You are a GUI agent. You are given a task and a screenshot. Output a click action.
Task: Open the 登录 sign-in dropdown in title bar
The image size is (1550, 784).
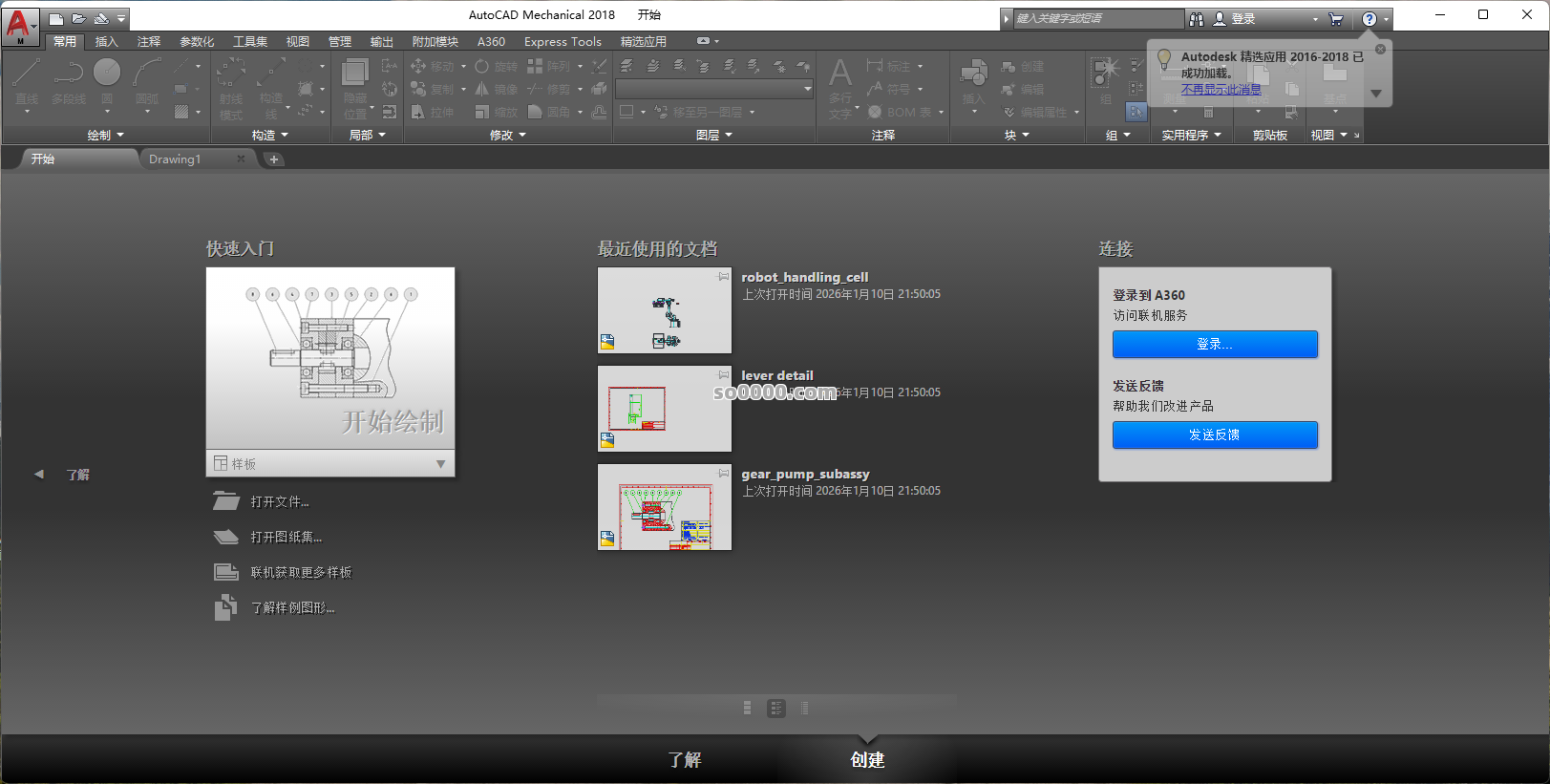1315,19
